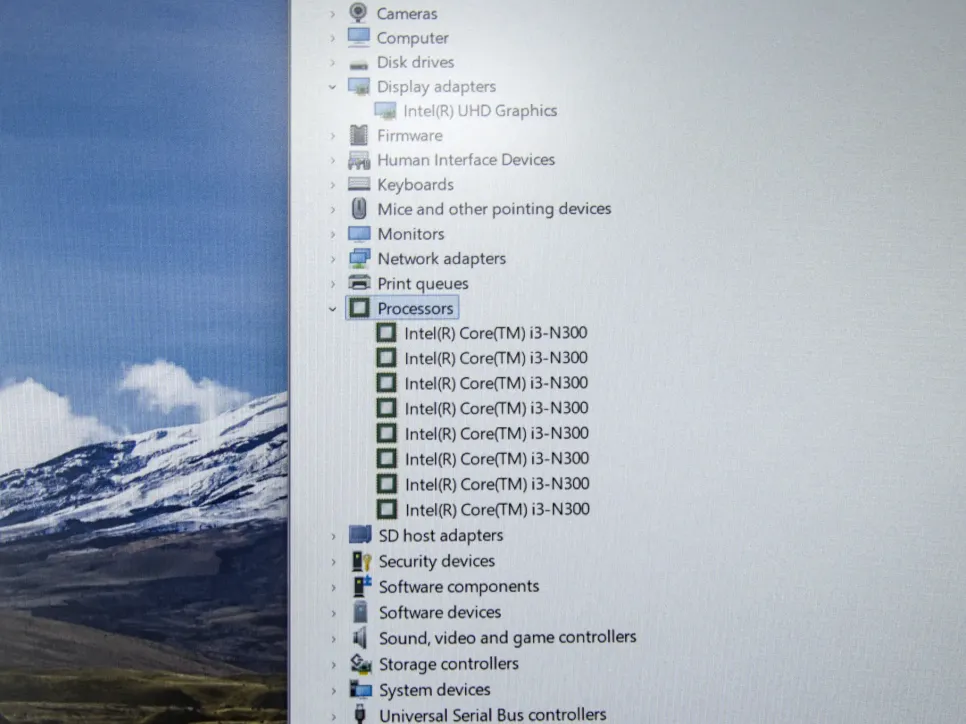Screen dimensions: 966x724
Task: Select the "Security devices" label
Action: point(436,561)
